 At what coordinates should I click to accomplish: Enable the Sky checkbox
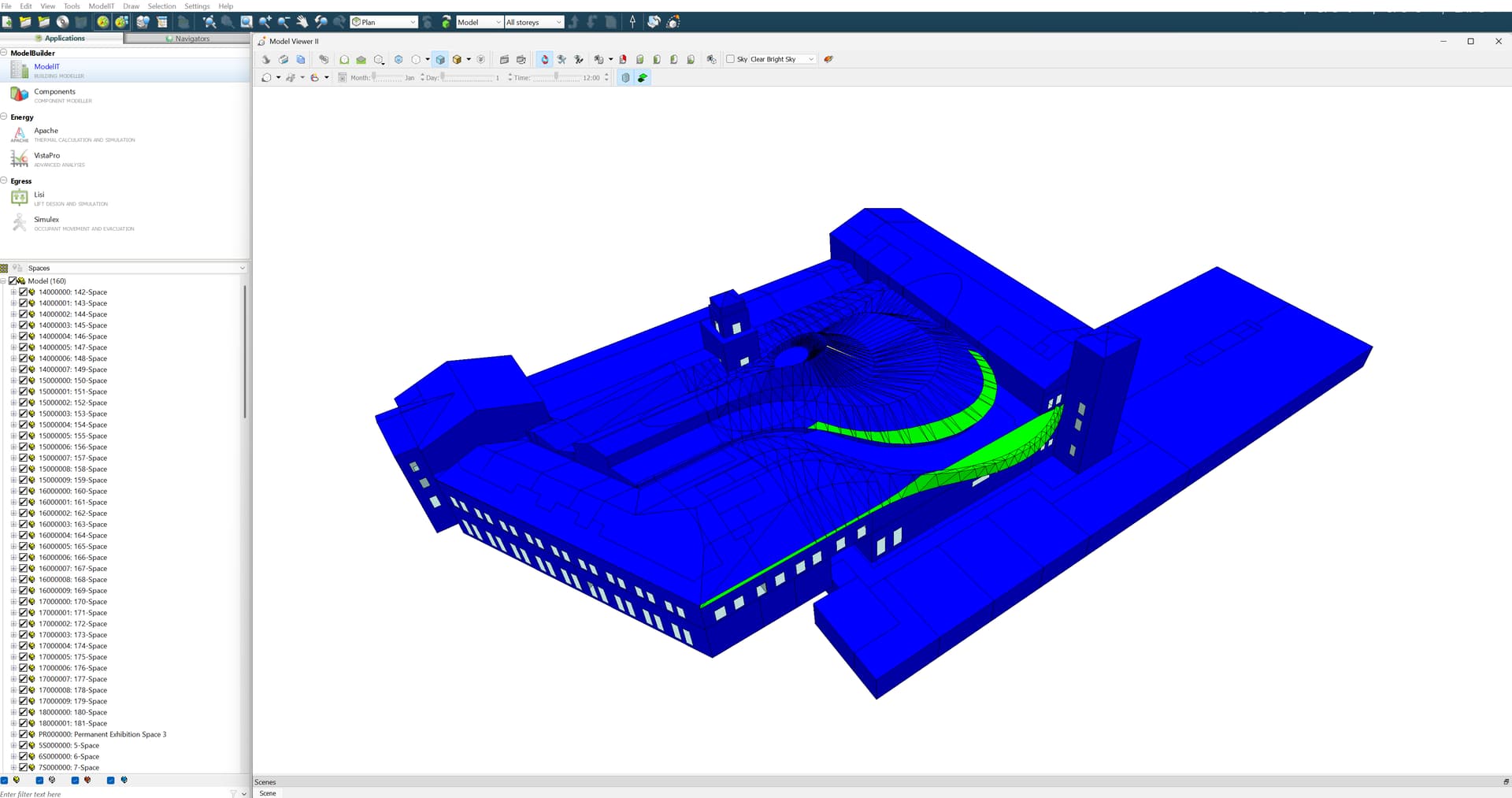[x=730, y=59]
